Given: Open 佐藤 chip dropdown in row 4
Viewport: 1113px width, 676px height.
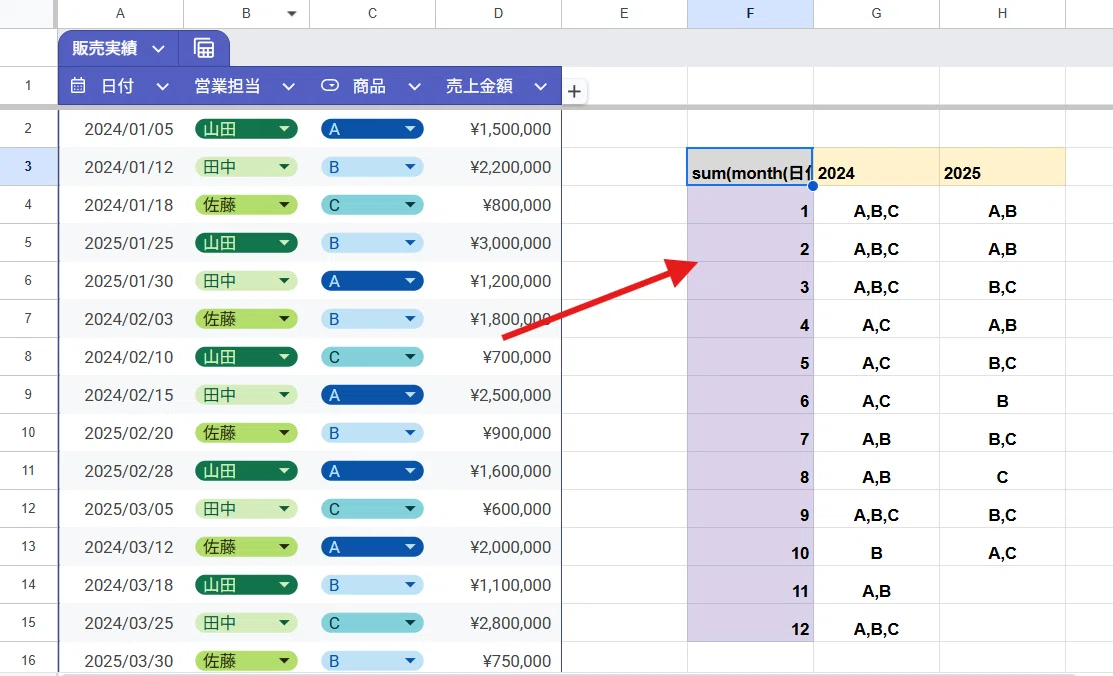Looking at the screenshot, I should [x=284, y=205].
